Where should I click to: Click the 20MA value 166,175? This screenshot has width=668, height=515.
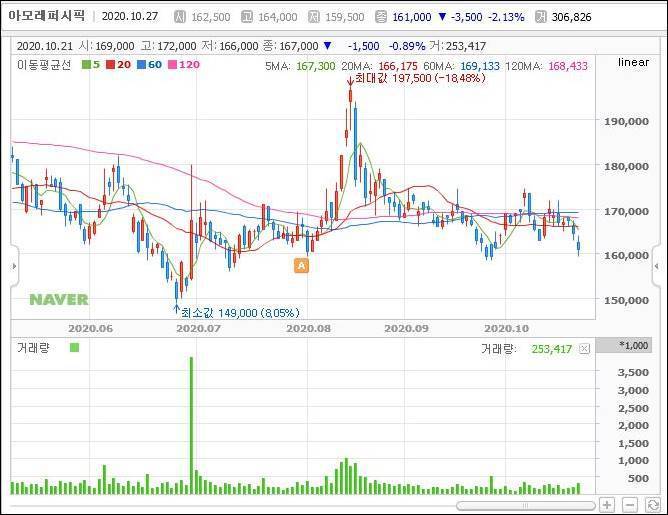(x=398, y=66)
